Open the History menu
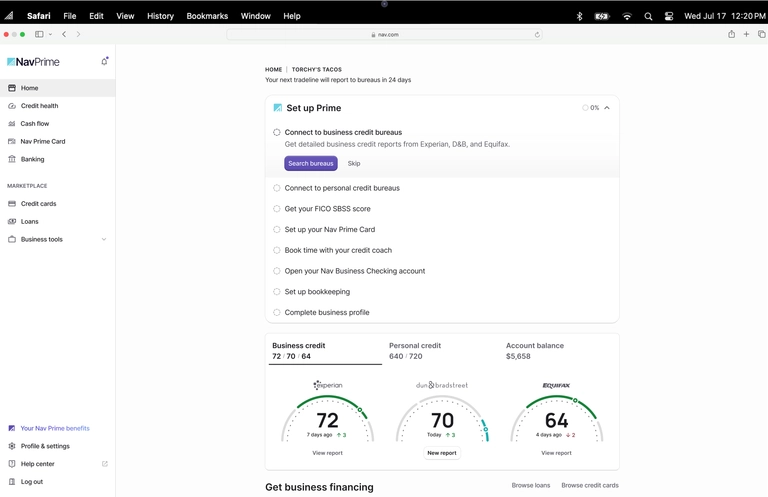 point(160,16)
